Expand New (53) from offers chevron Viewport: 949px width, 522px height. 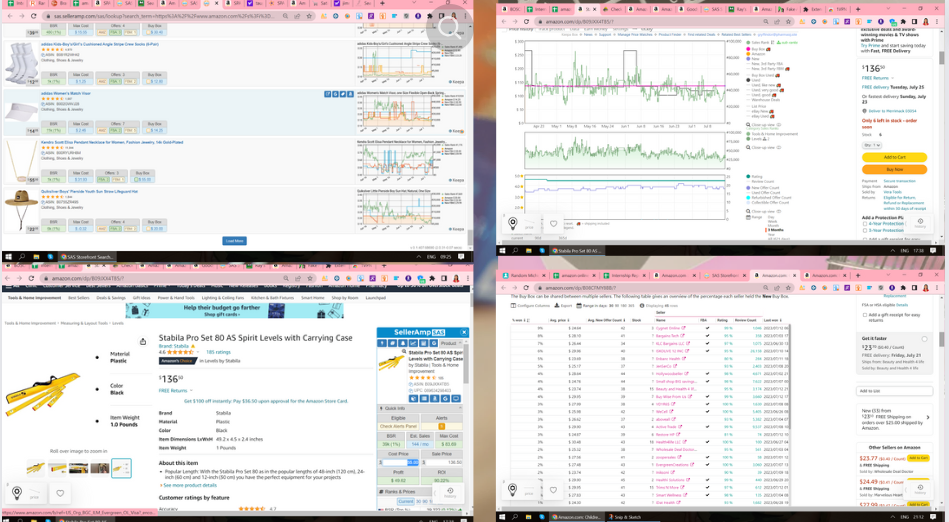(x=927, y=417)
